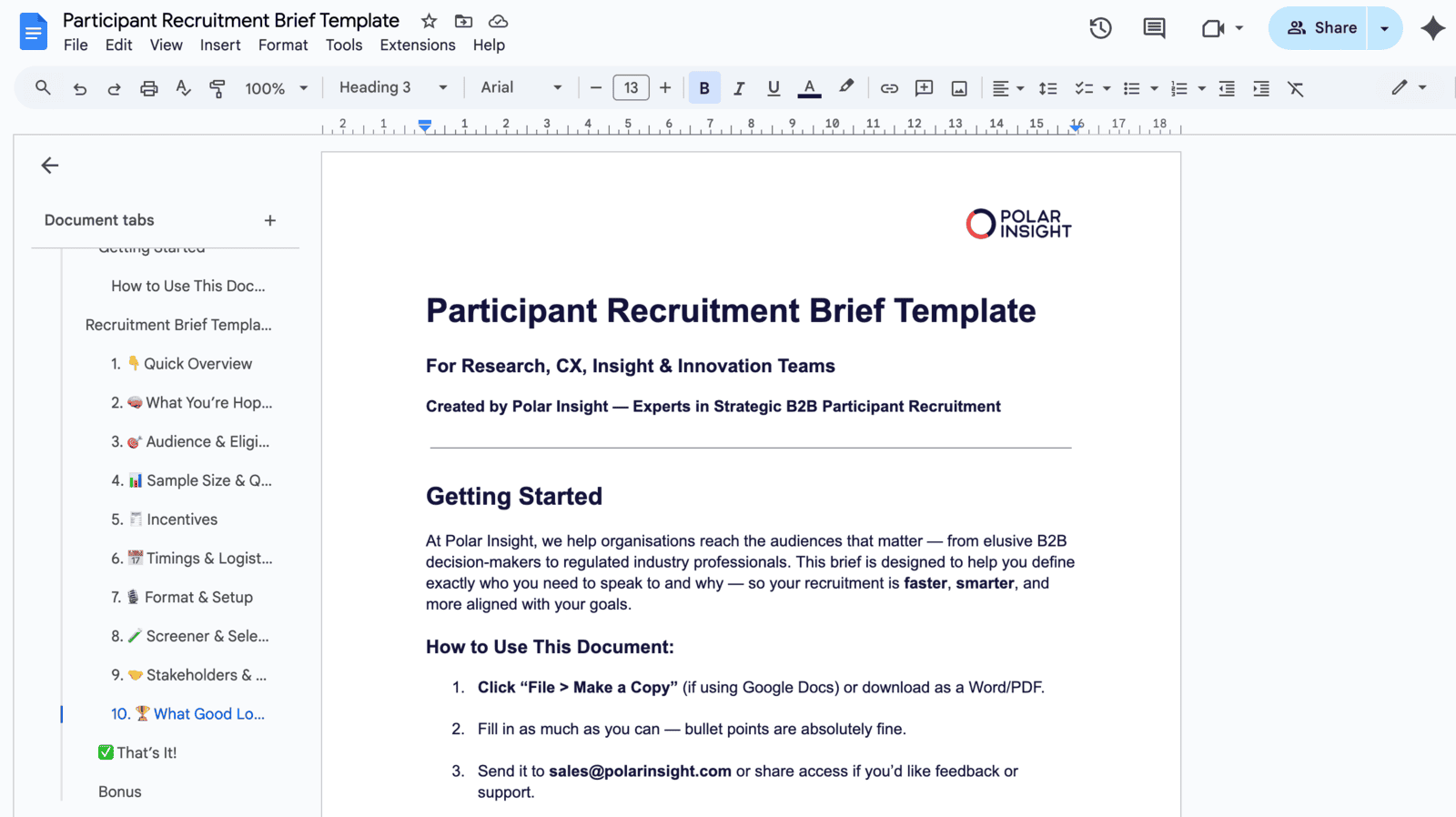Open the Insert menu

pos(220,45)
